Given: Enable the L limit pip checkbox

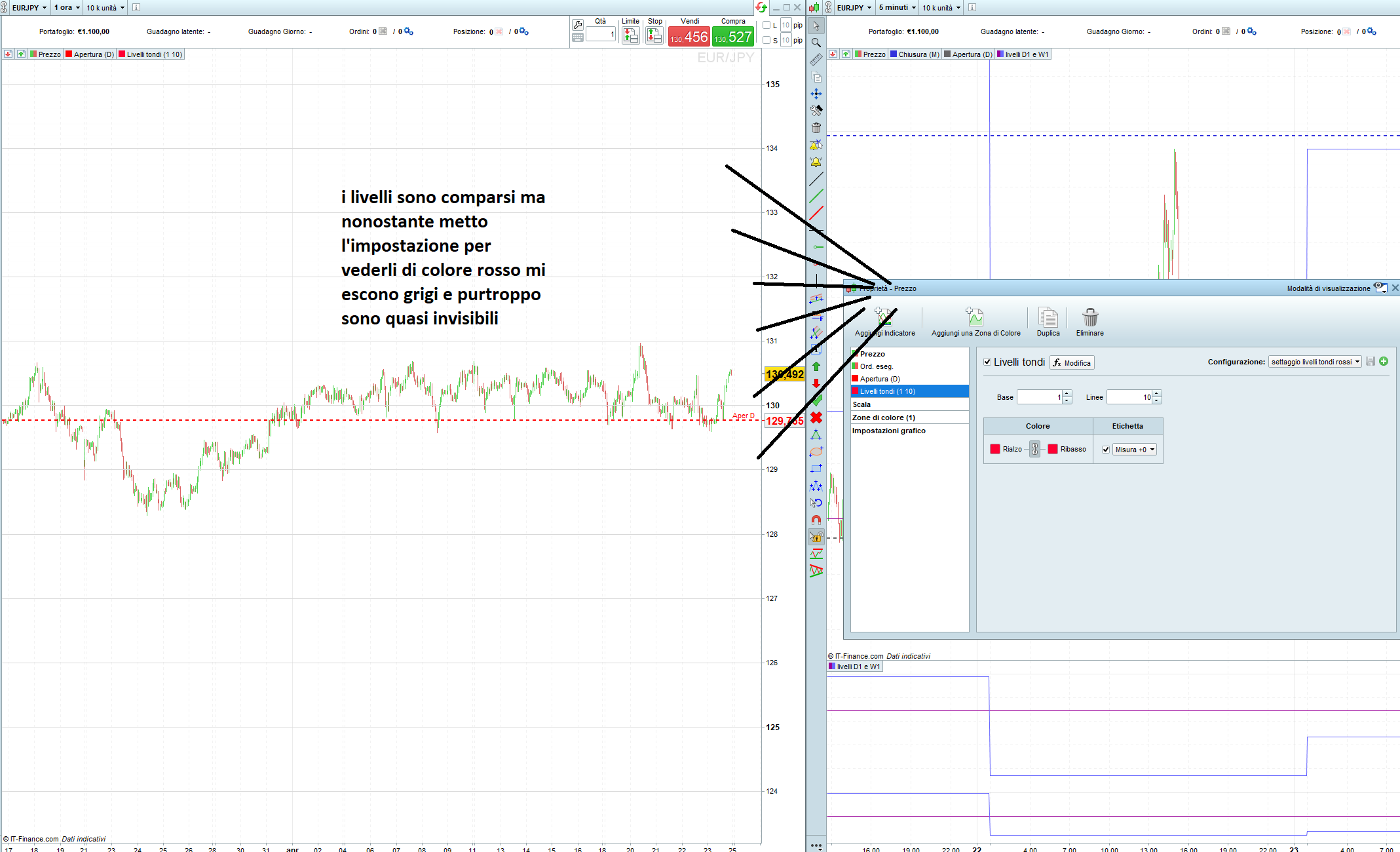Looking at the screenshot, I should 766,26.
